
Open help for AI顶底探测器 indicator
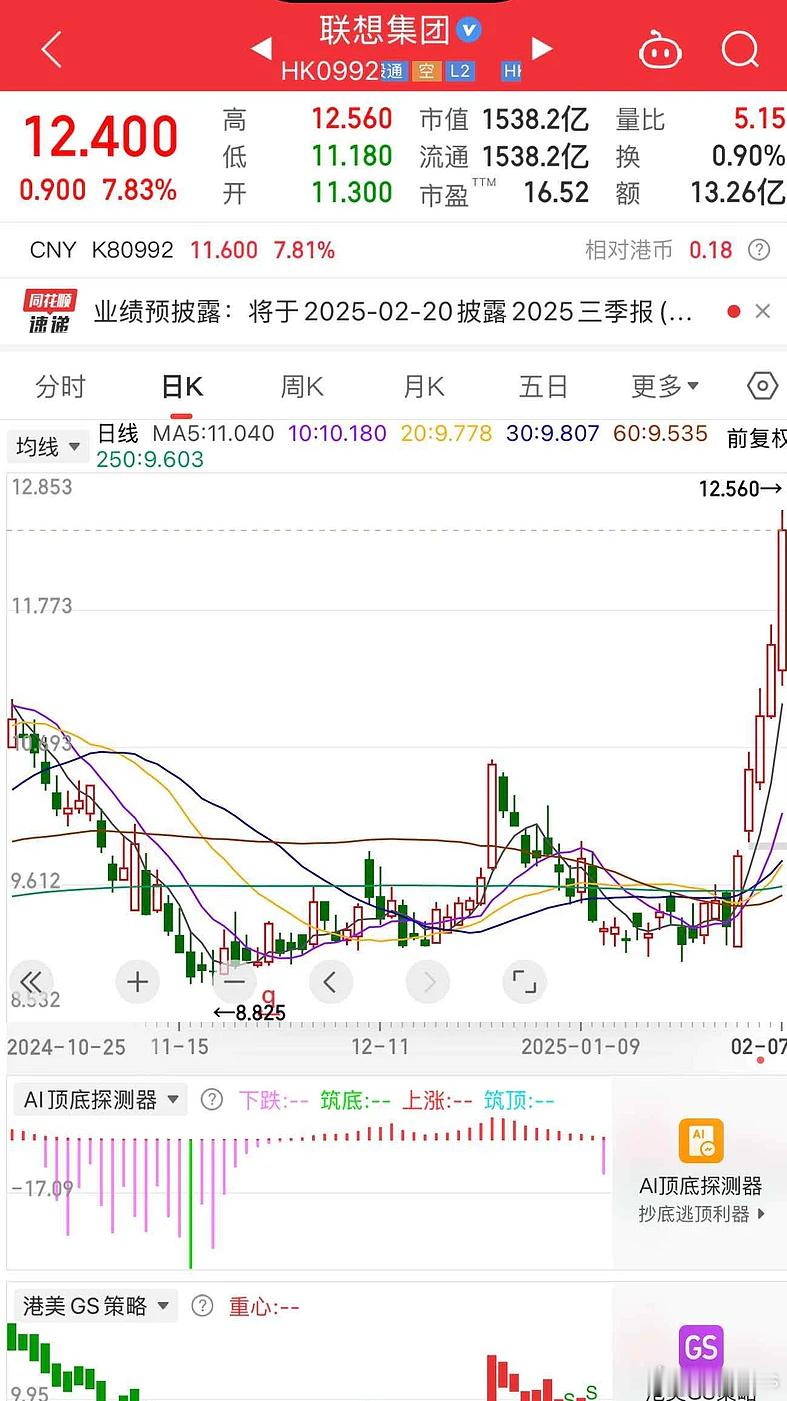click(211, 1100)
